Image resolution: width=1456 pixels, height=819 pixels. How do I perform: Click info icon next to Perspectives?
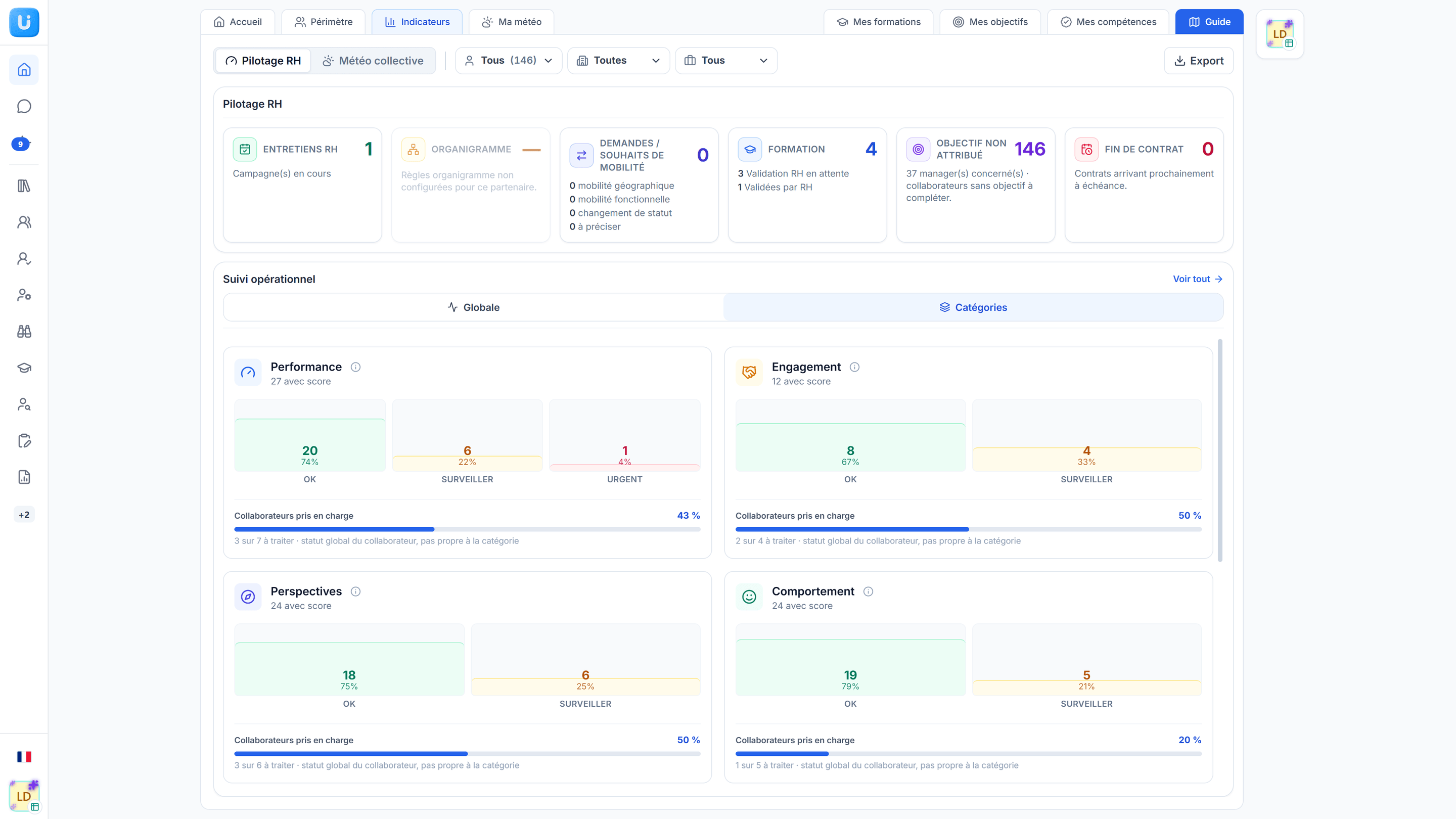point(355,591)
